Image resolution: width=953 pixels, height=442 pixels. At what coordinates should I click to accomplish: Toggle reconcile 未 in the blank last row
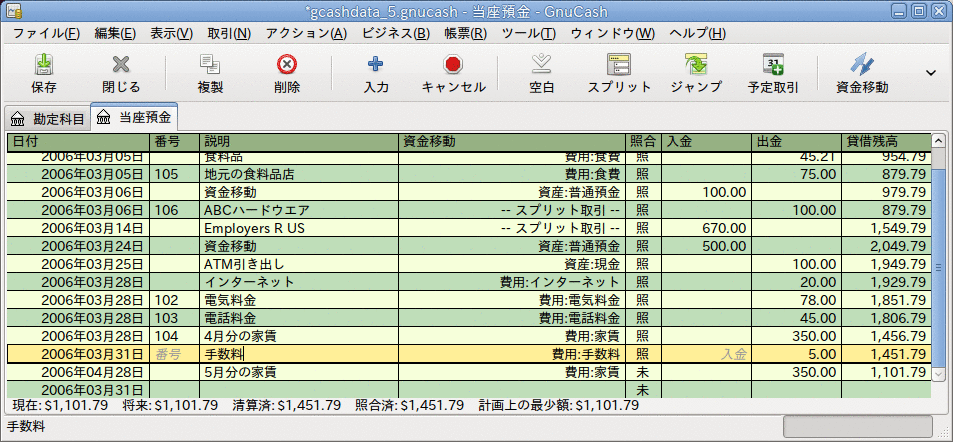tap(643, 388)
